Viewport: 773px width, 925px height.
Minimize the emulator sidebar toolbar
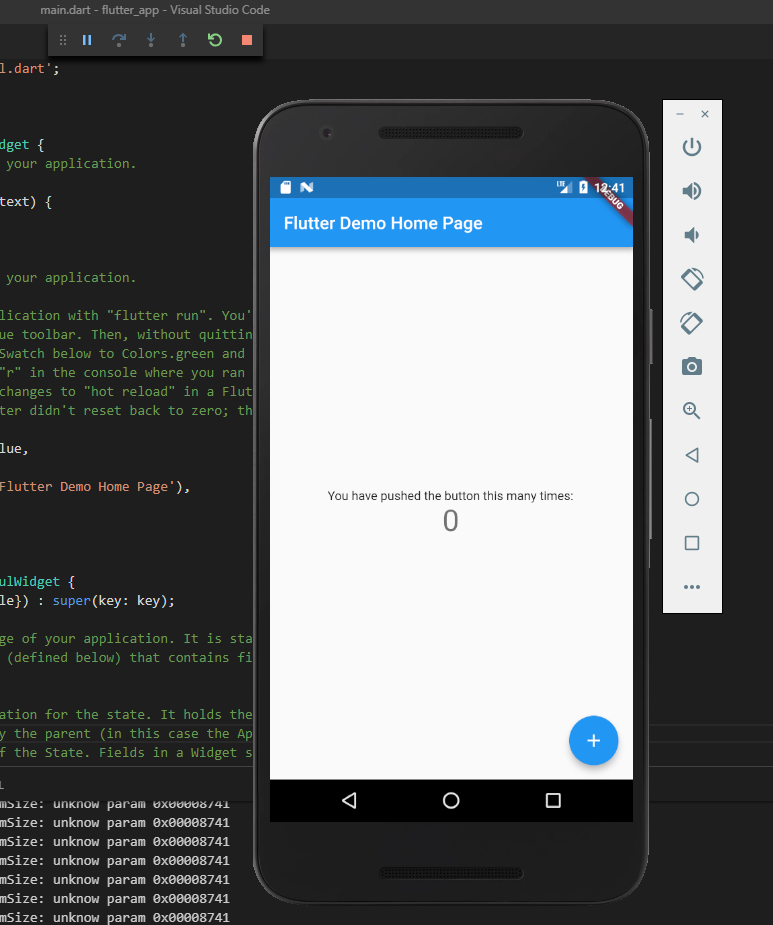point(680,114)
